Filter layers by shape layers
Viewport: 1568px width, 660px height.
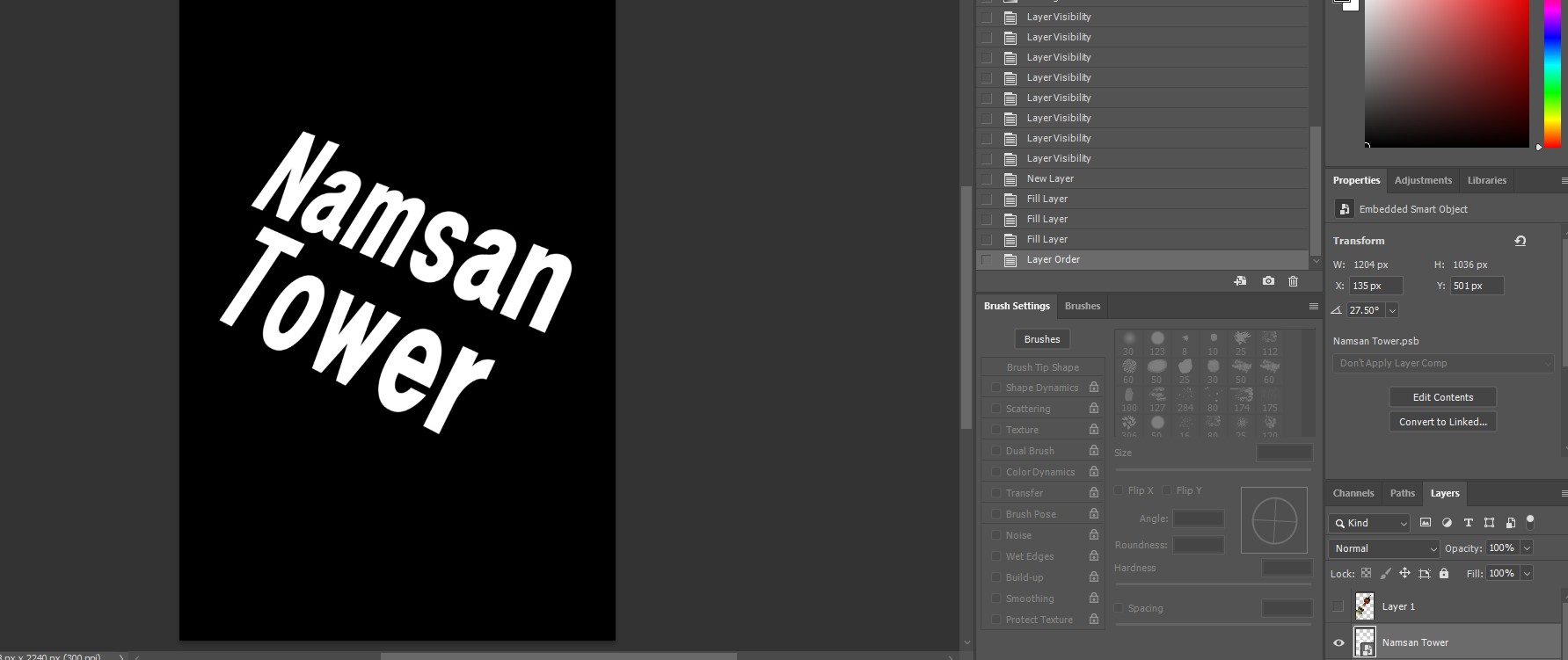tap(1489, 523)
